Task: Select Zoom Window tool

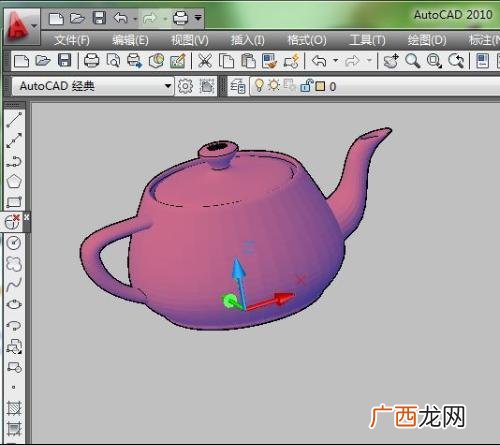Action: point(434,61)
